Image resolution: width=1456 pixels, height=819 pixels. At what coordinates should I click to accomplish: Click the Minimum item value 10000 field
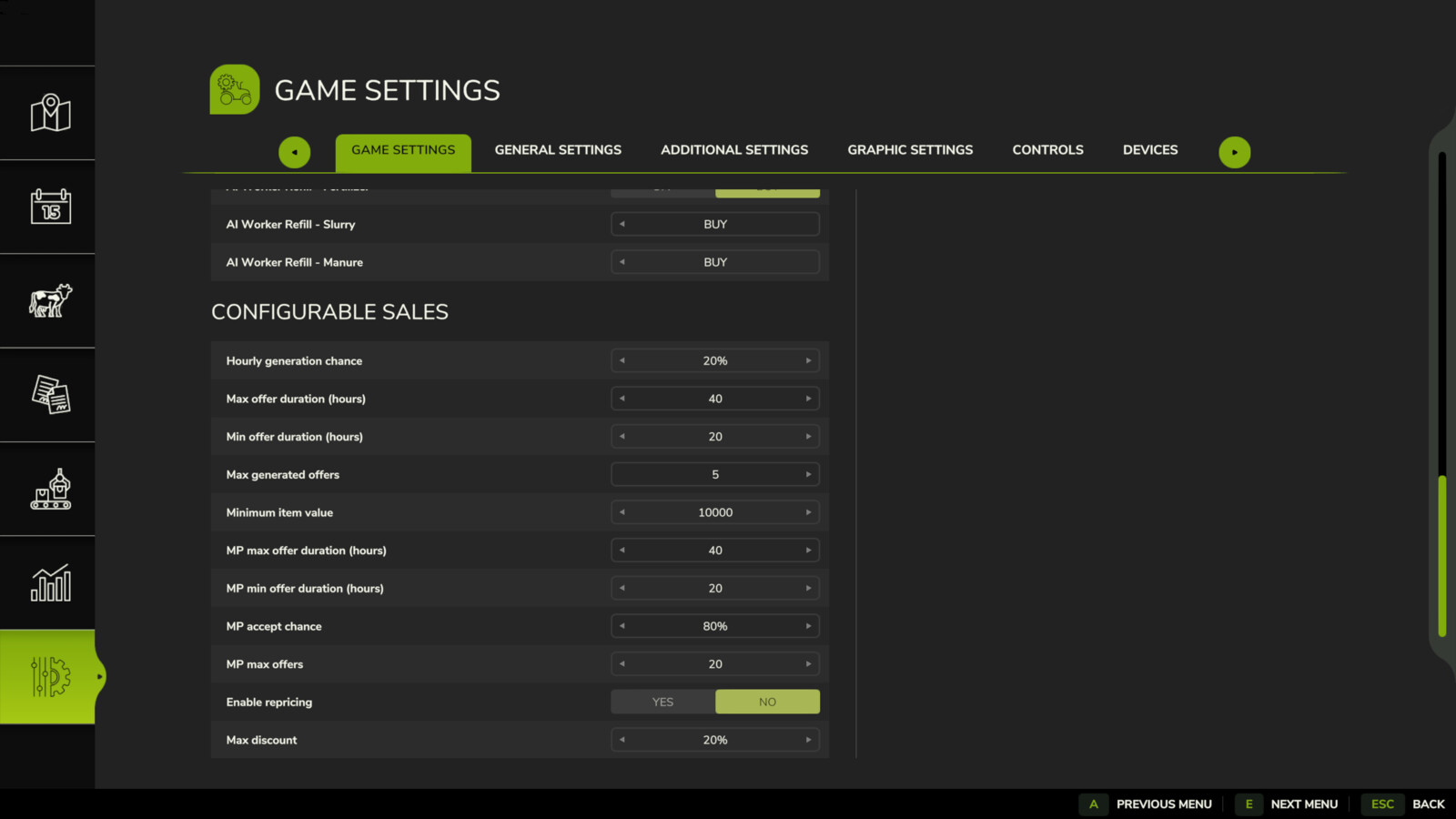tap(715, 512)
